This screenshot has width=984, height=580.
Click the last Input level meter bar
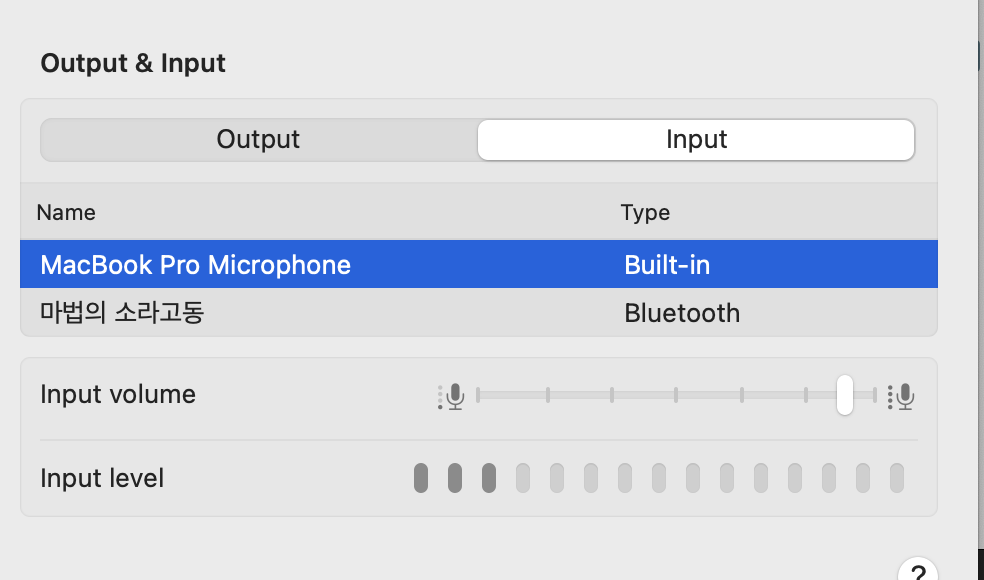click(x=897, y=478)
